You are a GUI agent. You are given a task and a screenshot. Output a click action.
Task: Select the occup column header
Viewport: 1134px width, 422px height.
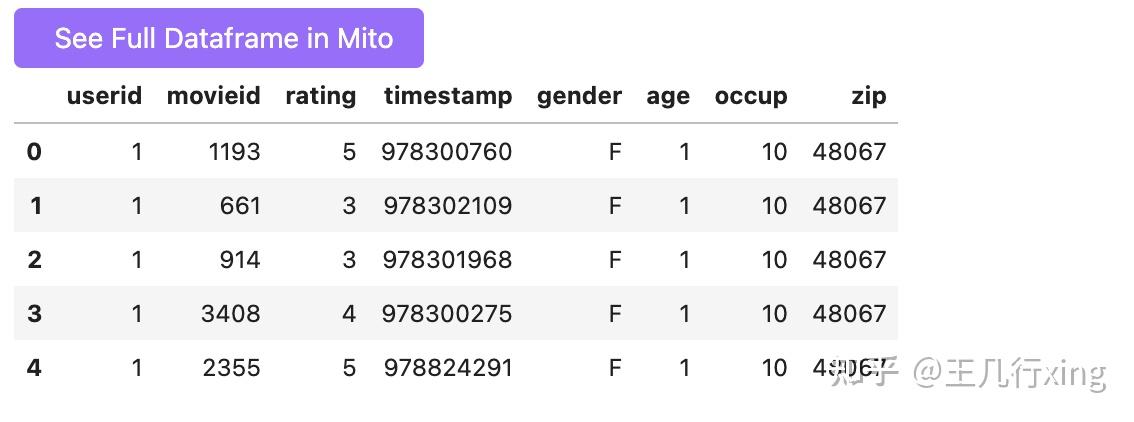click(x=751, y=96)
